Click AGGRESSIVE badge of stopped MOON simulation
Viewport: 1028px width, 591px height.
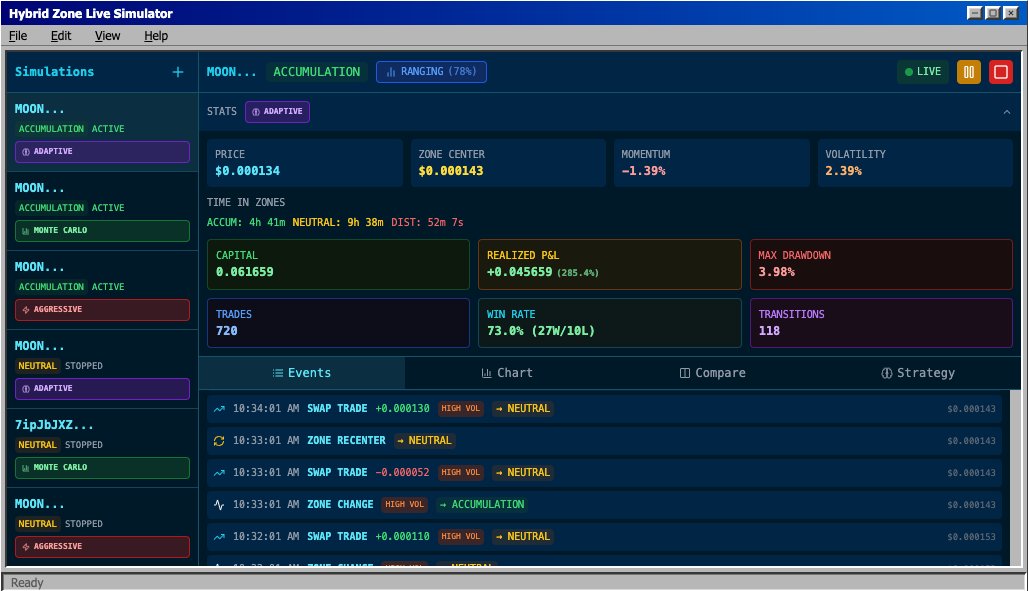[102, 546]
